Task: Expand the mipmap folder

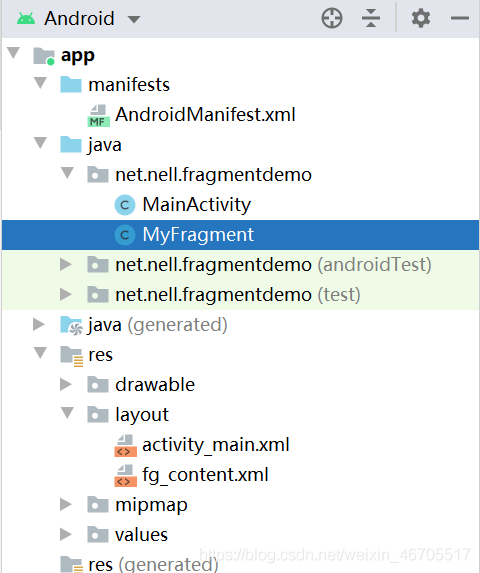Action: 66,504
